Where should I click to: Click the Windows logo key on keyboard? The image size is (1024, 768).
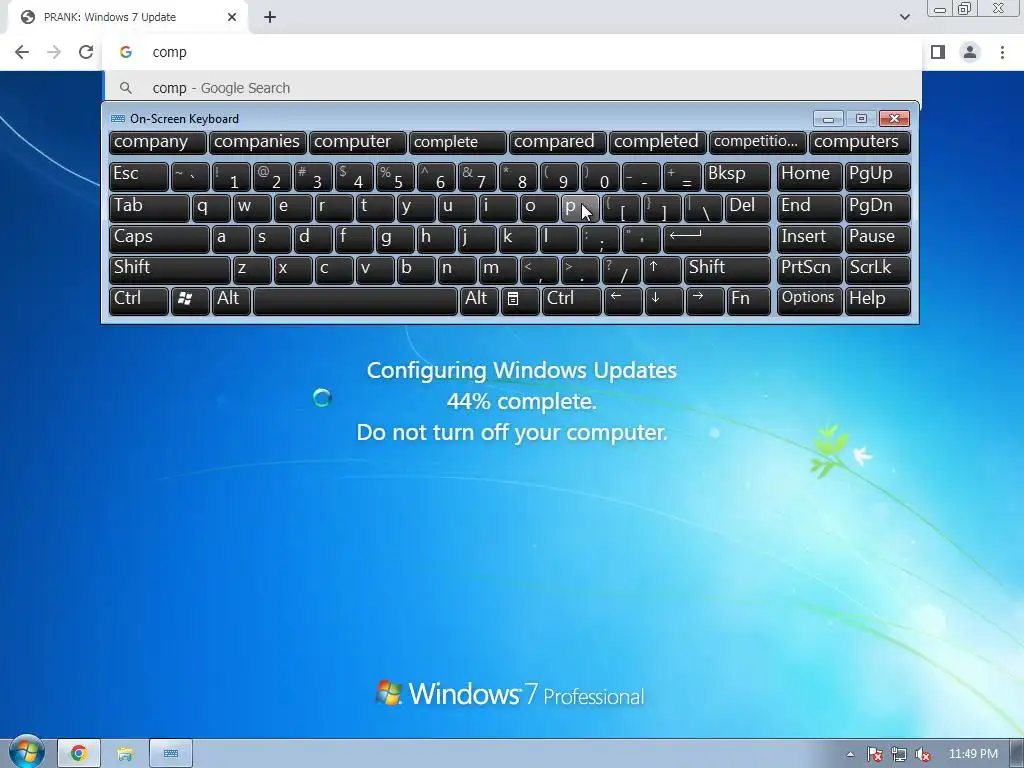190,301
